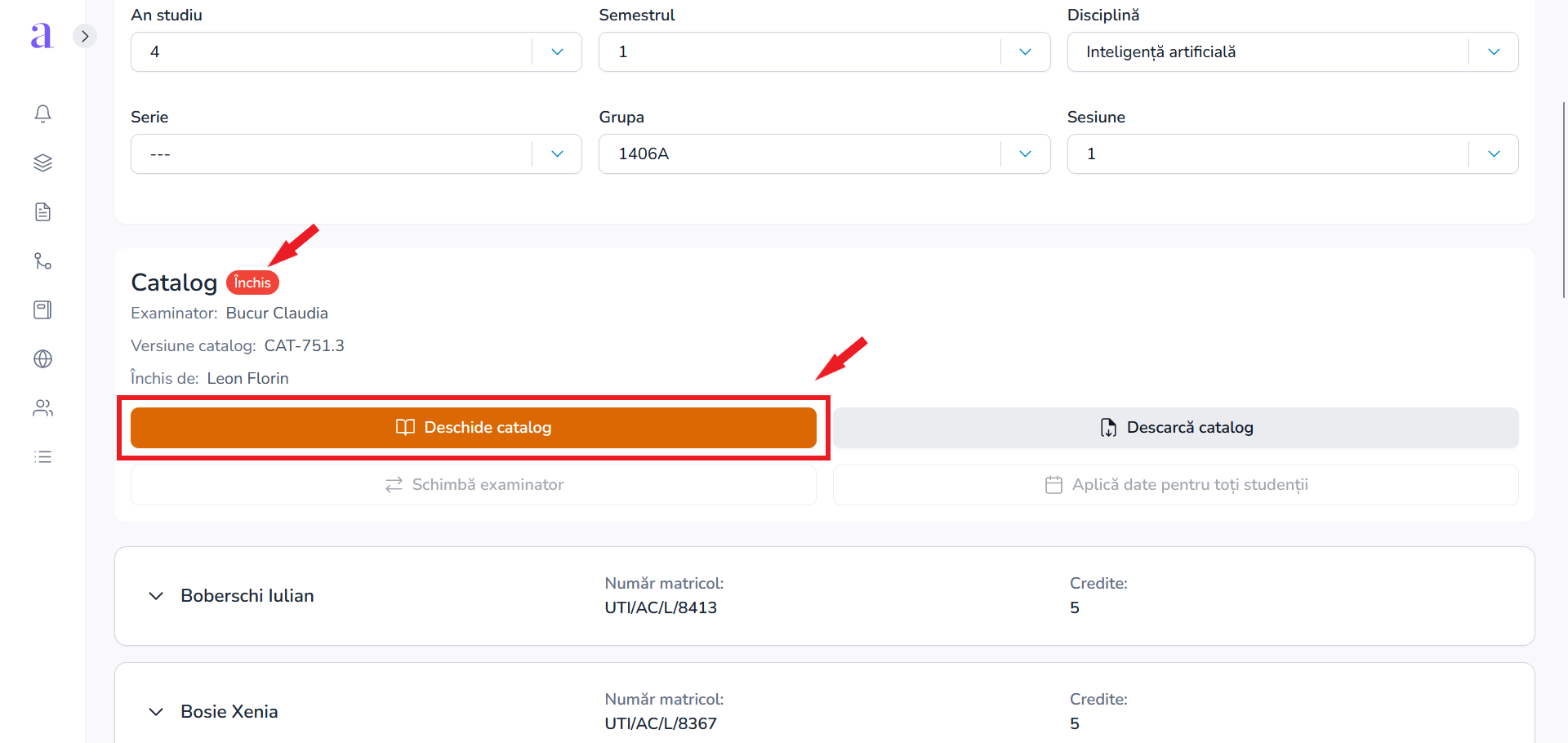Click 'Leon Florin' closed-by name
Image resolution: width=1568 pixels, height=743 pixels.
247,379
